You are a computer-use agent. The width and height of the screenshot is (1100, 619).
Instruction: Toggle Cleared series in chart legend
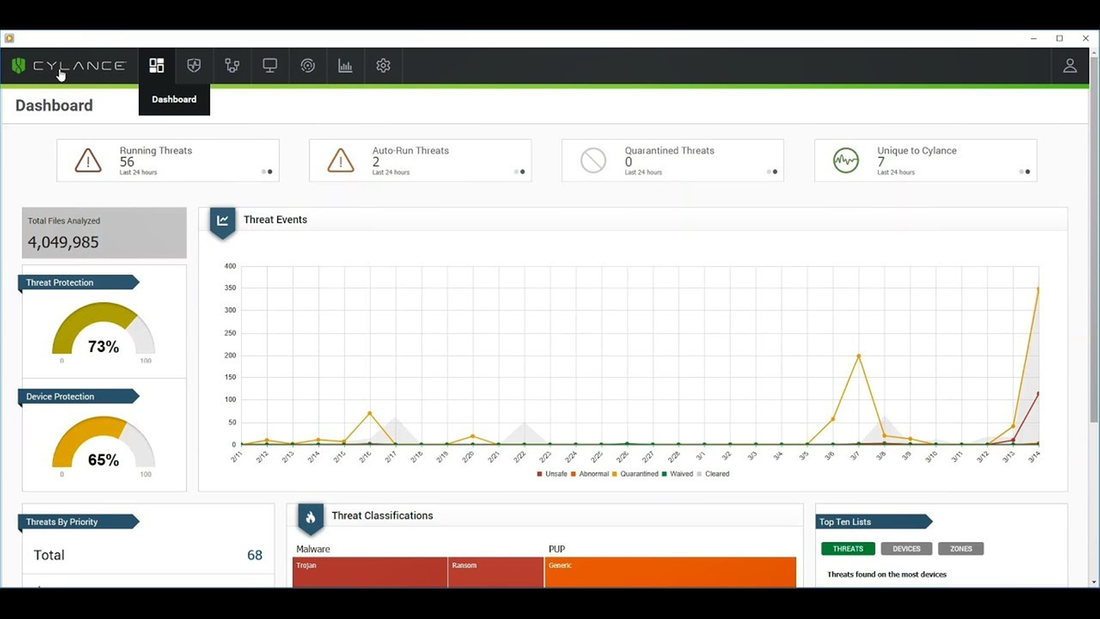click(713, 474)
